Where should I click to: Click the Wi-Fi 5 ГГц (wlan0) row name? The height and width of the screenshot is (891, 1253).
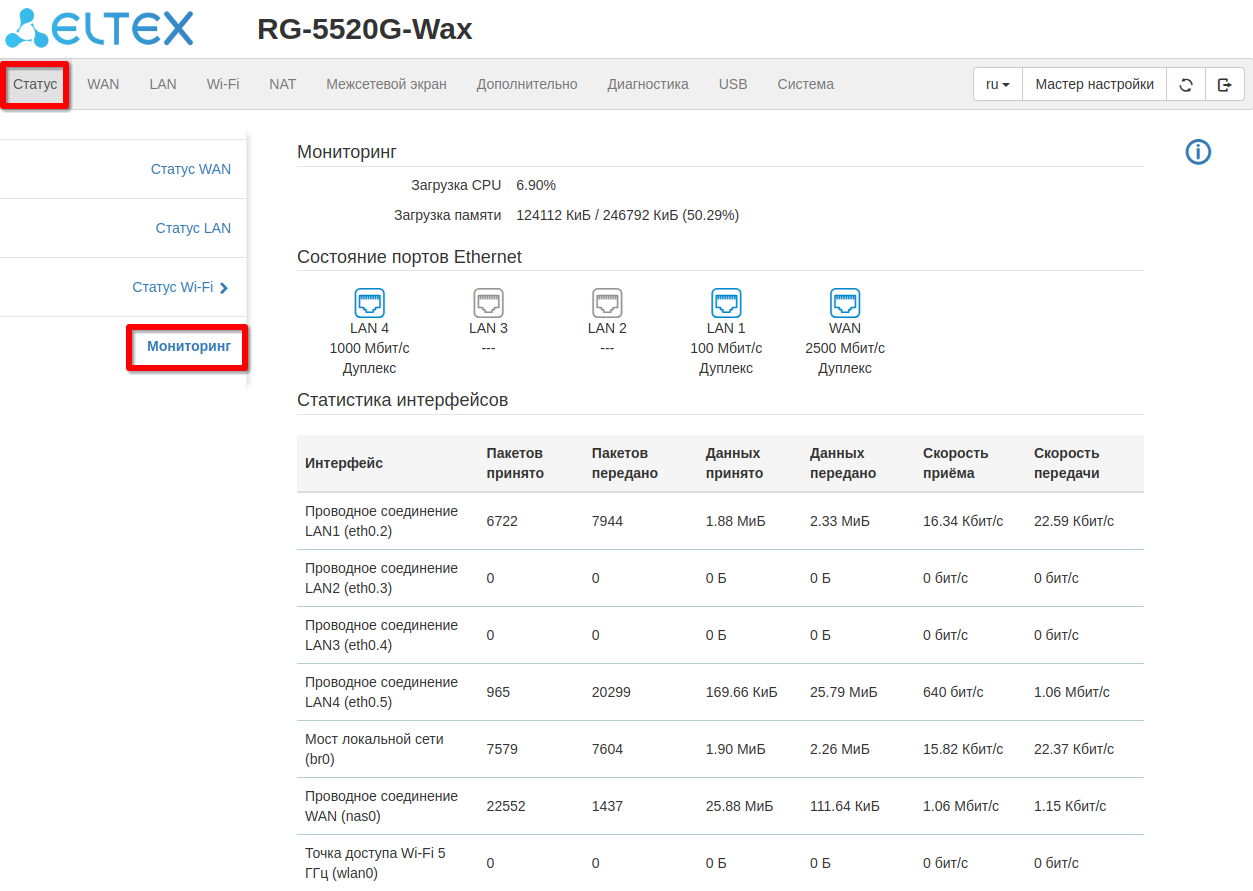click(375, 863)
